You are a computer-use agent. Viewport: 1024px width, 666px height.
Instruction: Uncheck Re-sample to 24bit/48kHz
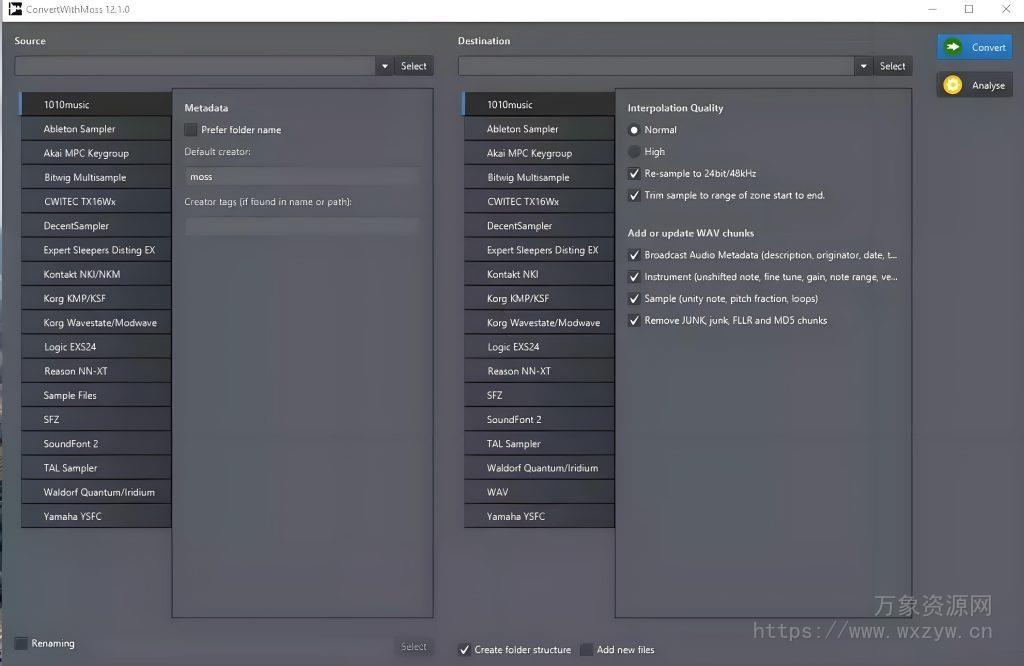pyautogui.click(x=634, y=172)
